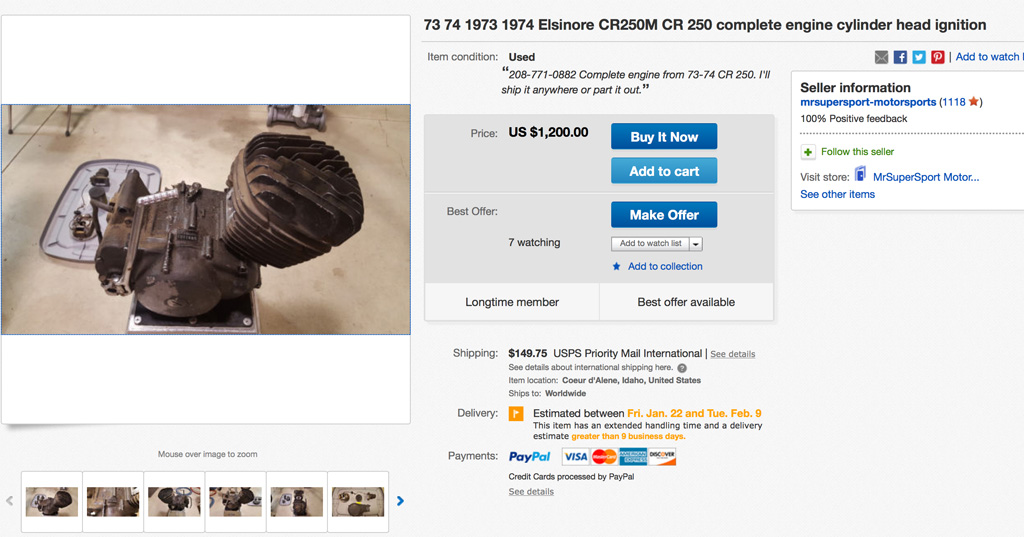Click the Make Offer button
Screen dimensions: 1024x537
coord(664,215)
